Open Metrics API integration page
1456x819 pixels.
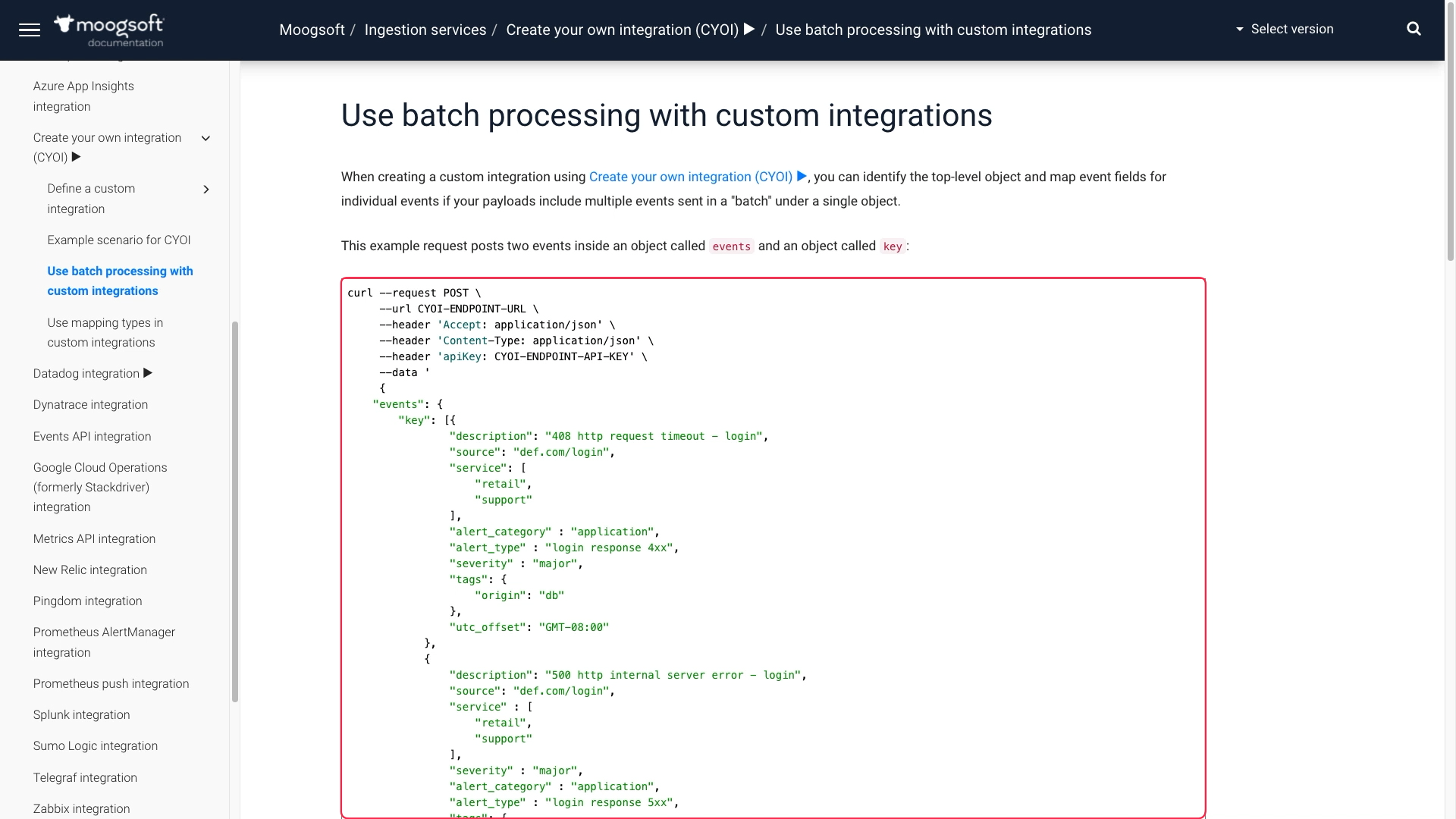coord(94,538)
